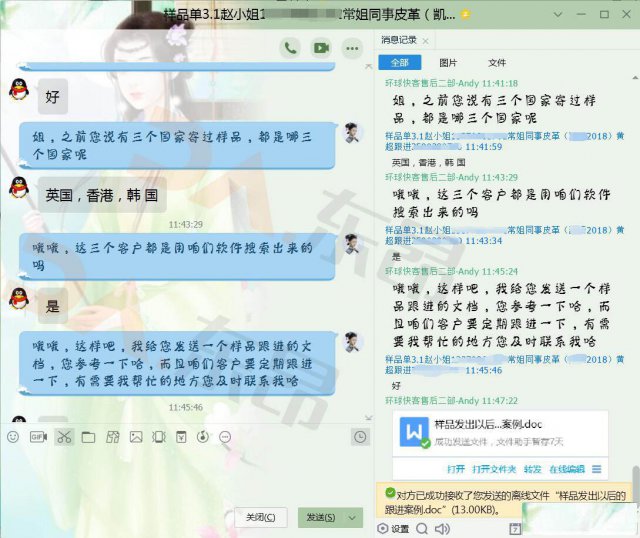This screenshot has height=538, width=640.
Task: Click the 关闭(C) close button
Action: 260,518
